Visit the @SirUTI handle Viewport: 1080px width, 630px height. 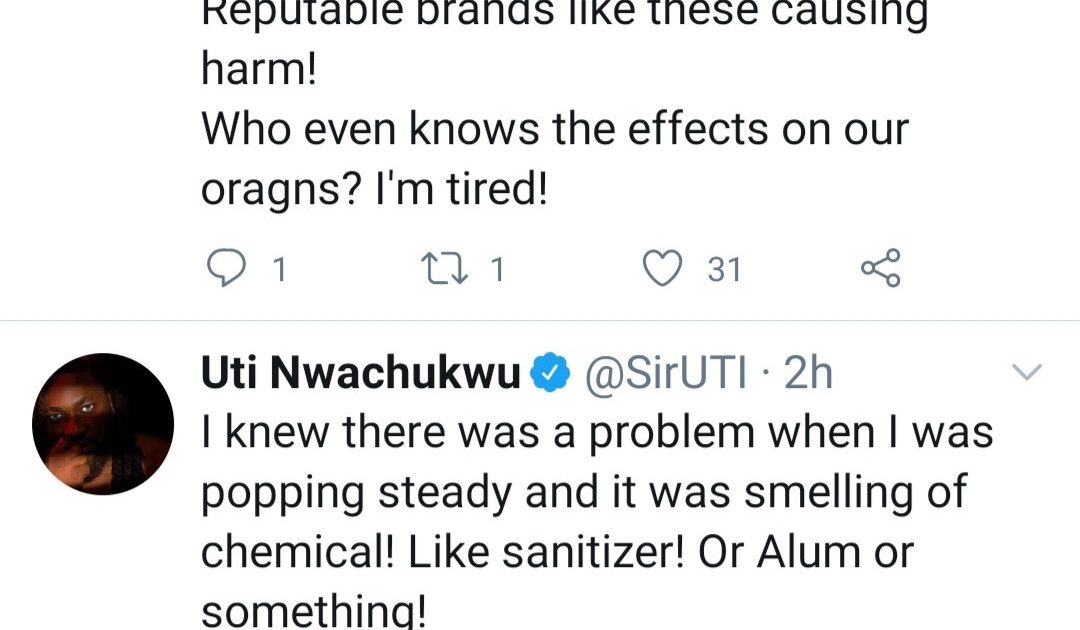[x=665, y=374]
